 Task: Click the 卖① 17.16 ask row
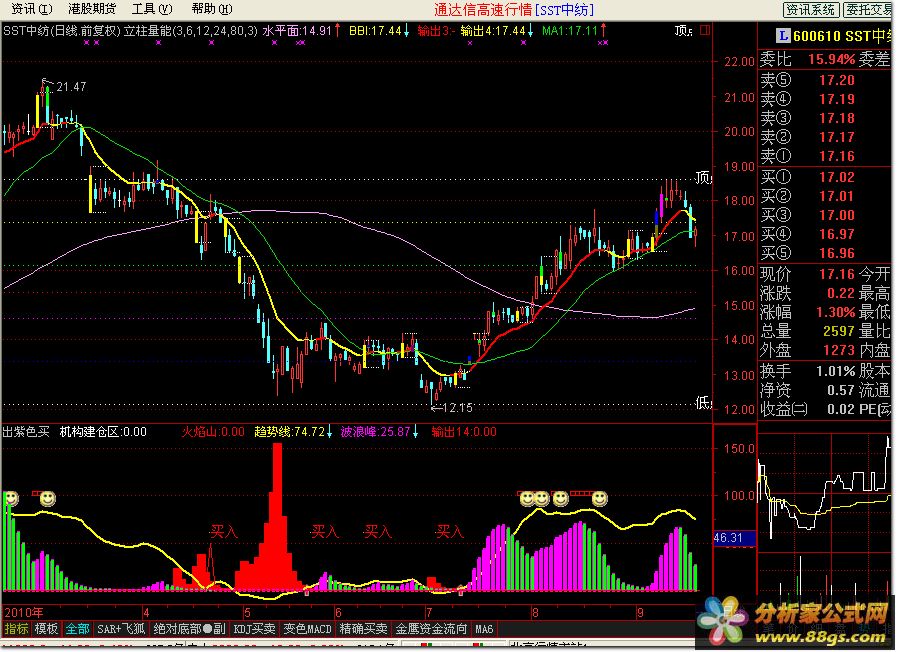(808, 156)
